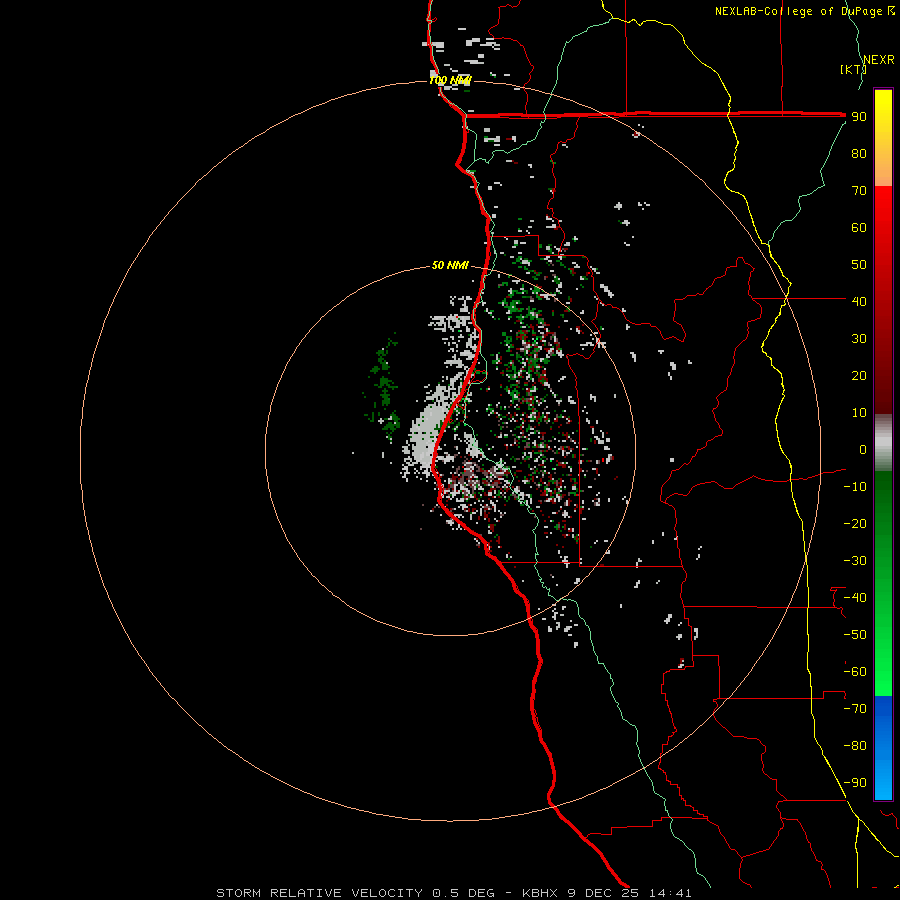This screenshot has width=900, height=900.
Task: Click the -20 value on the velocity scale
Action: coord(855,523)
